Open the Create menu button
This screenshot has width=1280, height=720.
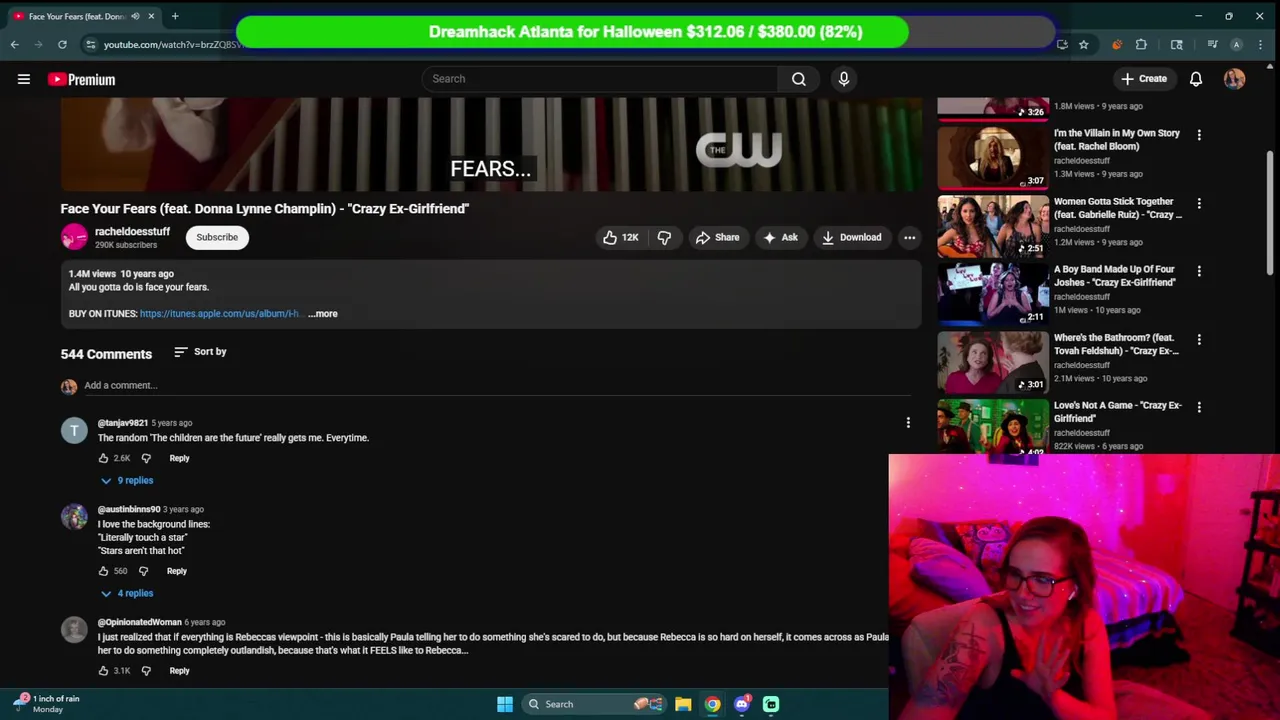(x=1144, y=79)
